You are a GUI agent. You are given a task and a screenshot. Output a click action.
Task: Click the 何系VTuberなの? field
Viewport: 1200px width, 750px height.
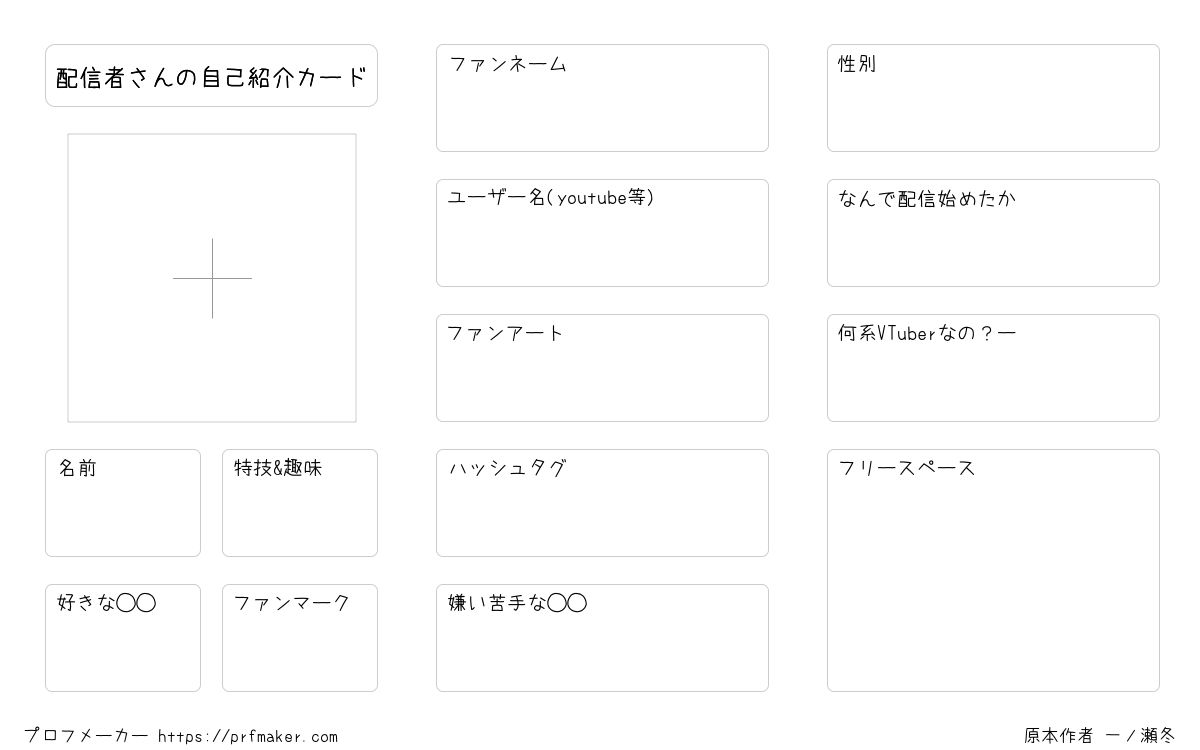coord(993,368)
